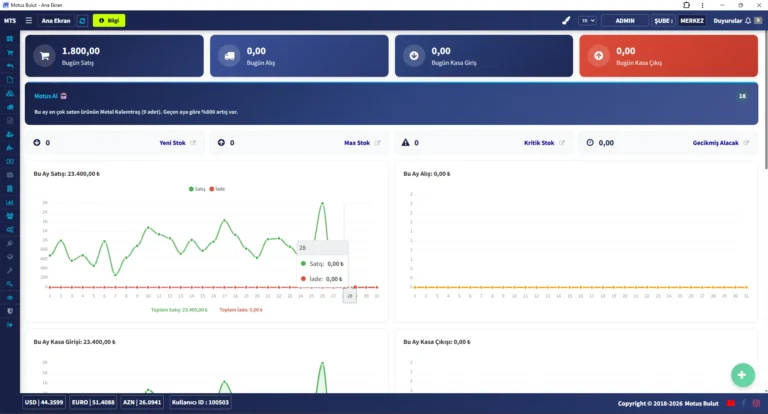
Task: Click the robot icon next to Motus AI
Action: pos(64,96)
